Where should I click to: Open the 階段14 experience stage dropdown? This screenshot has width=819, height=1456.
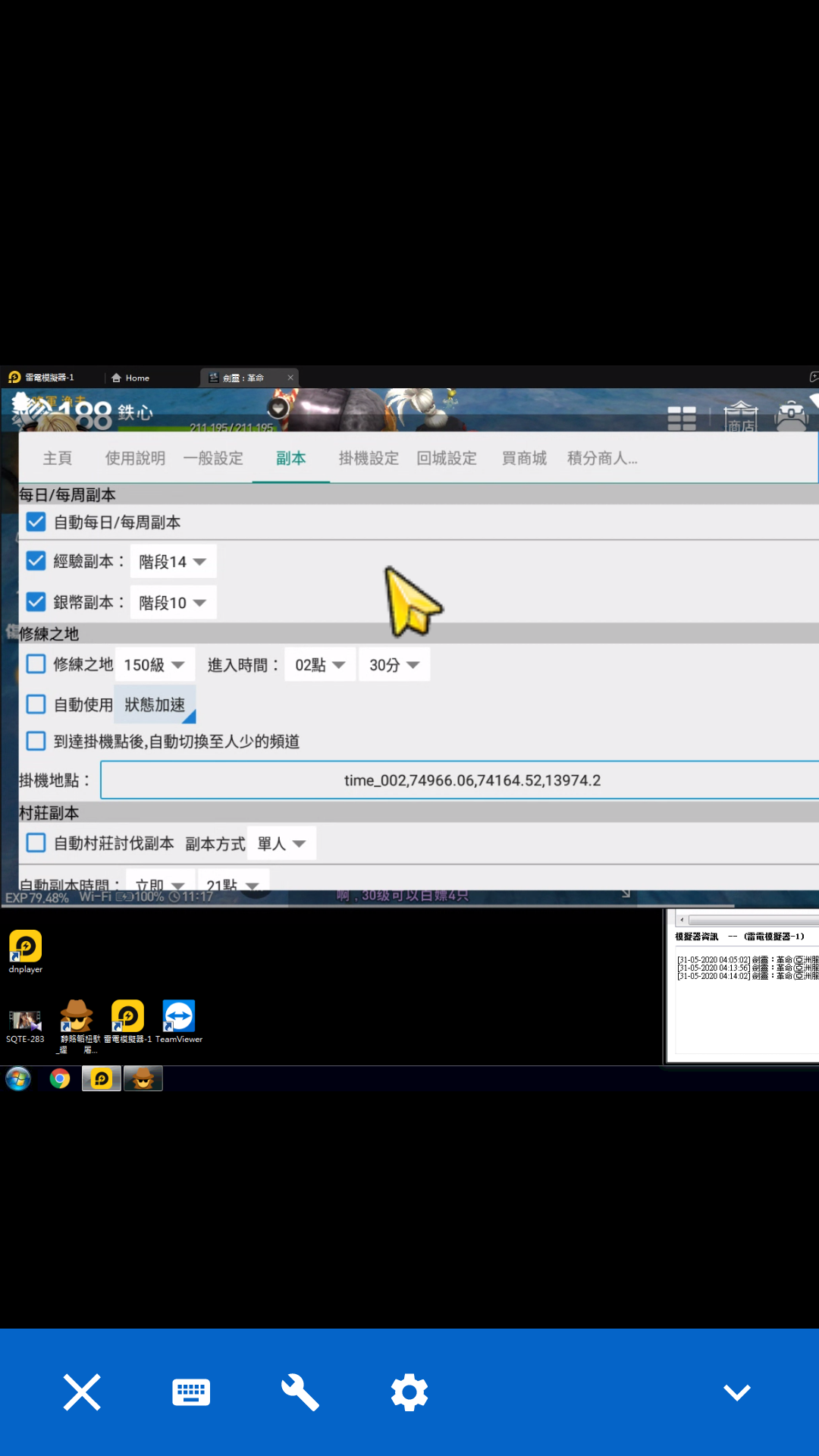[x=173, y=562]
